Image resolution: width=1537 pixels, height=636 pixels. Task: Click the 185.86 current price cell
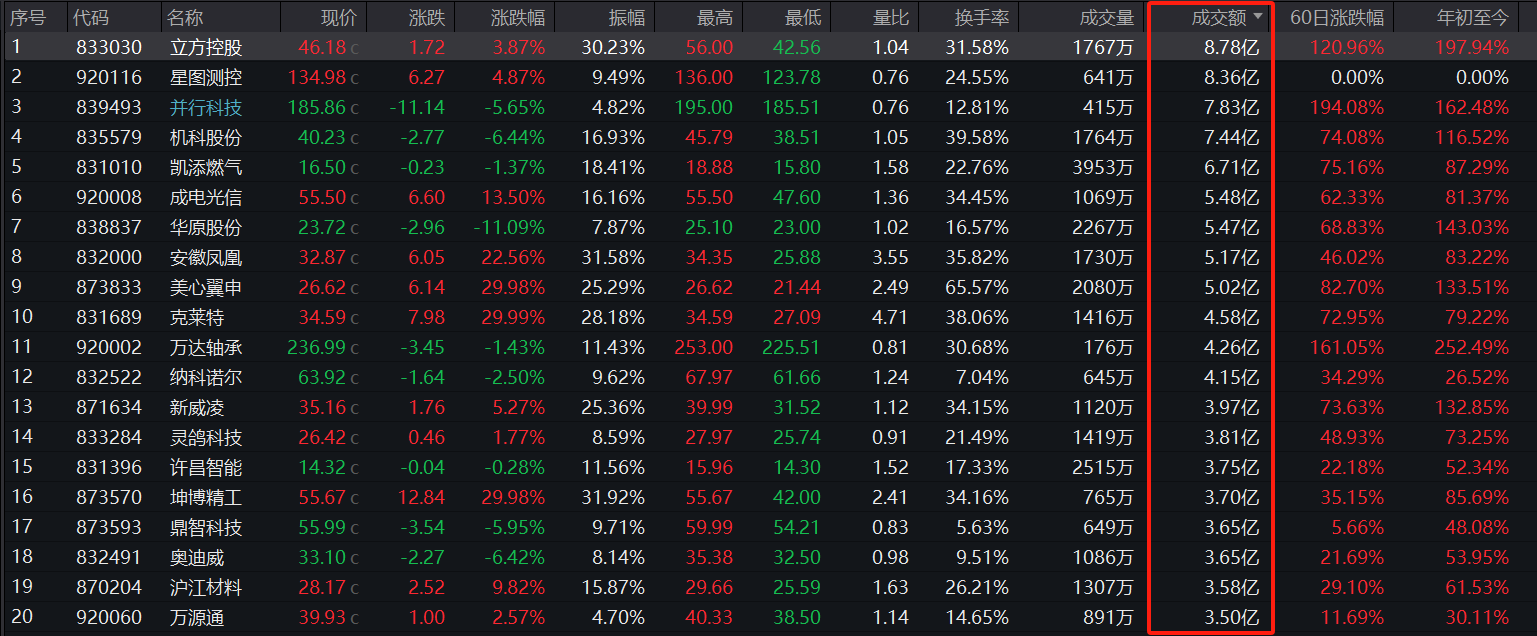[316, 107]
